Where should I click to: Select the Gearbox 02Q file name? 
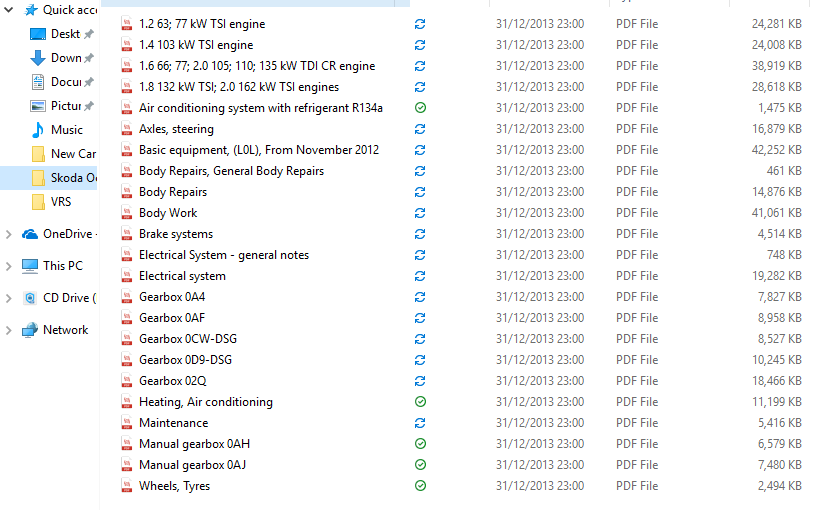click(172, 381)
